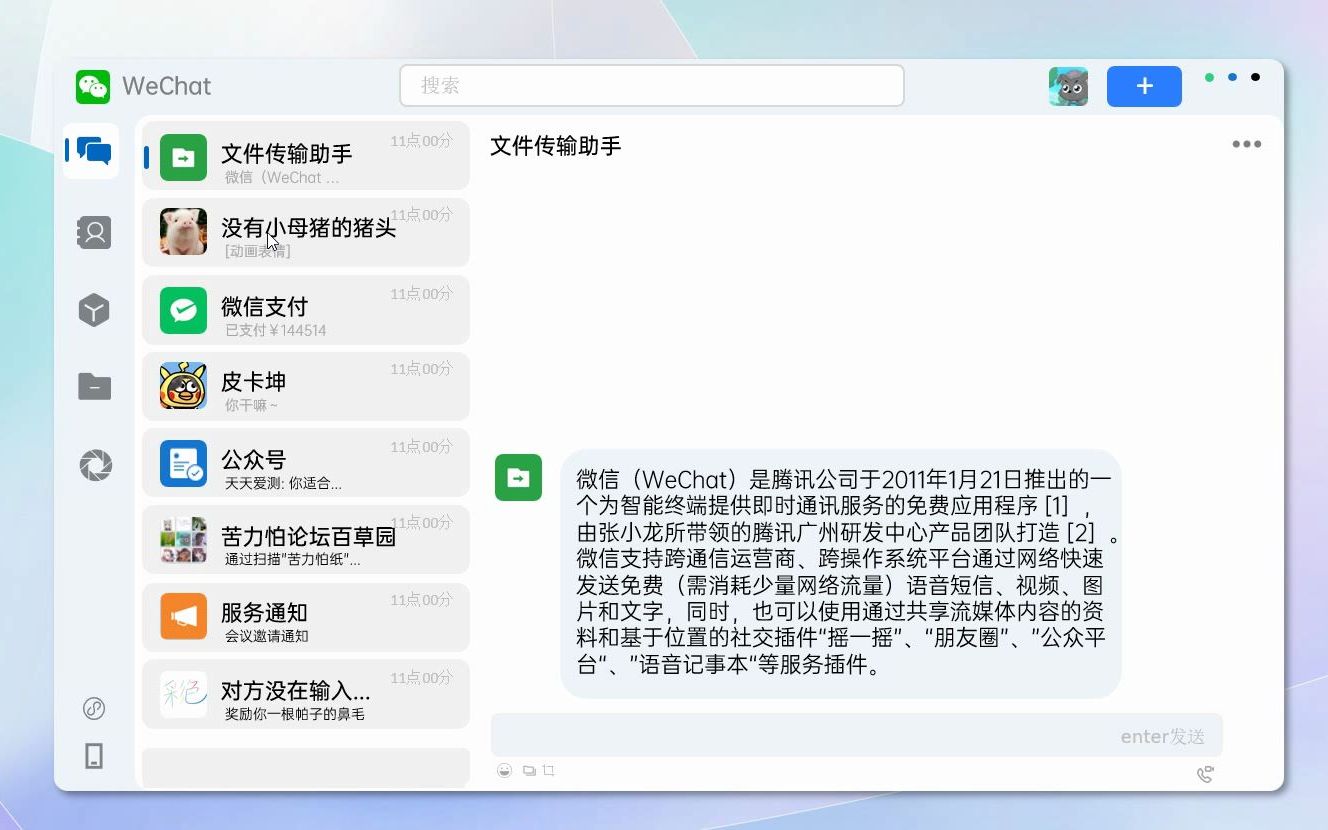Click the blue 公众号 document icon

tap(183, 463)
